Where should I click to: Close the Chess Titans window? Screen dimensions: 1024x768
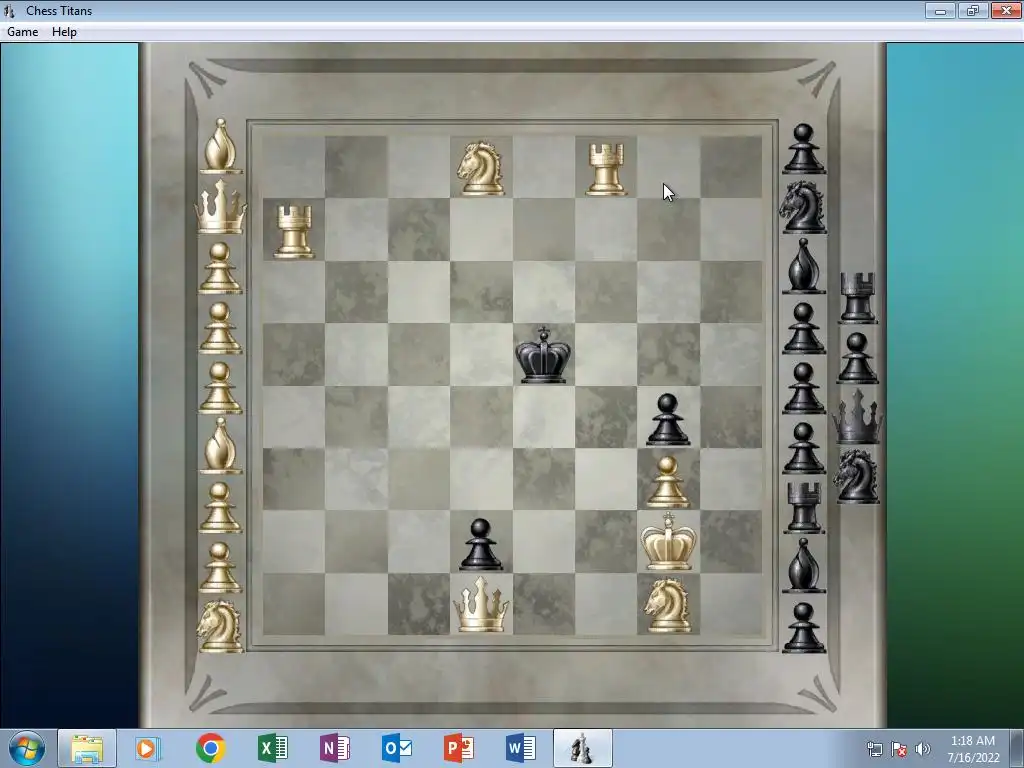coord(1006,10)
